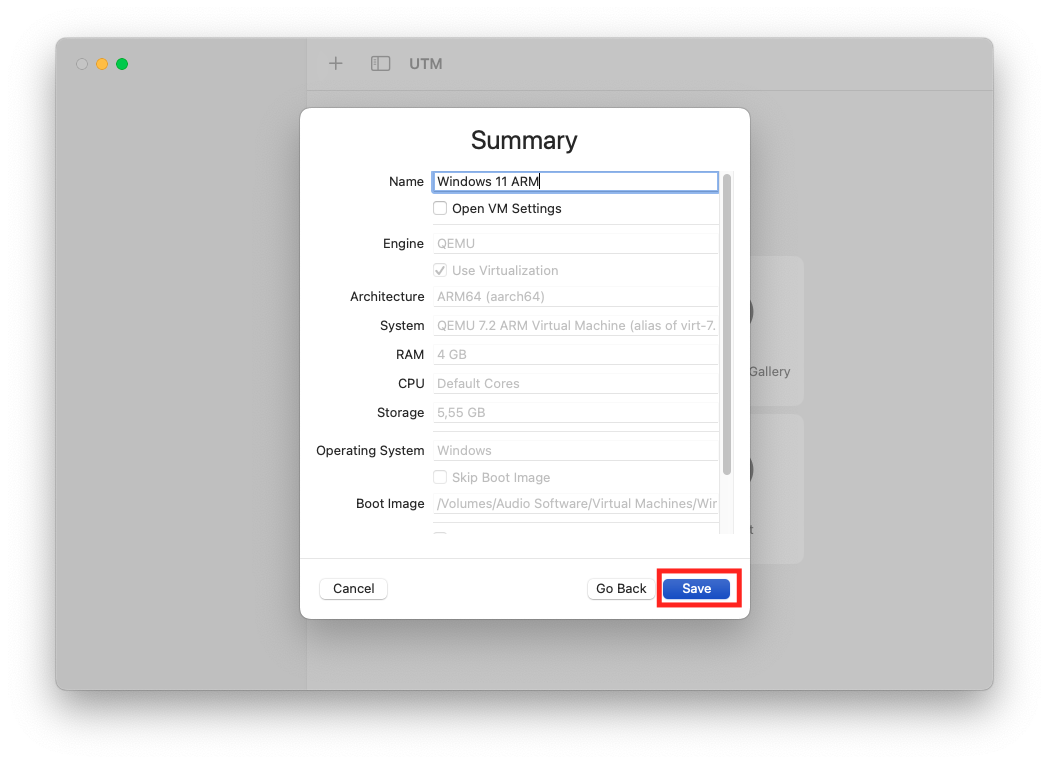This screenshot has height=764, width=1049.
Task: Click the Operating System label
Action: point(370,450)
